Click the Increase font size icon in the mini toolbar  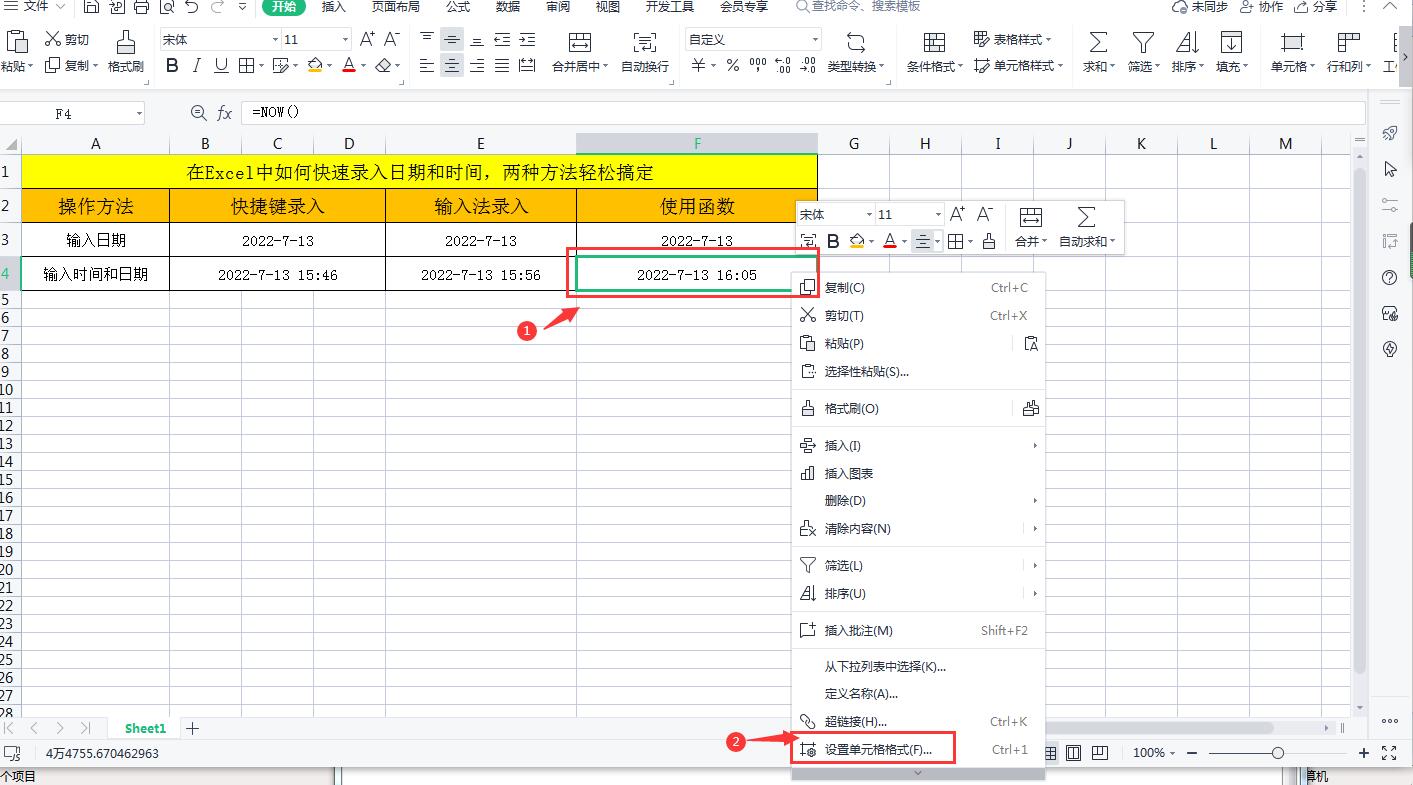957,214
